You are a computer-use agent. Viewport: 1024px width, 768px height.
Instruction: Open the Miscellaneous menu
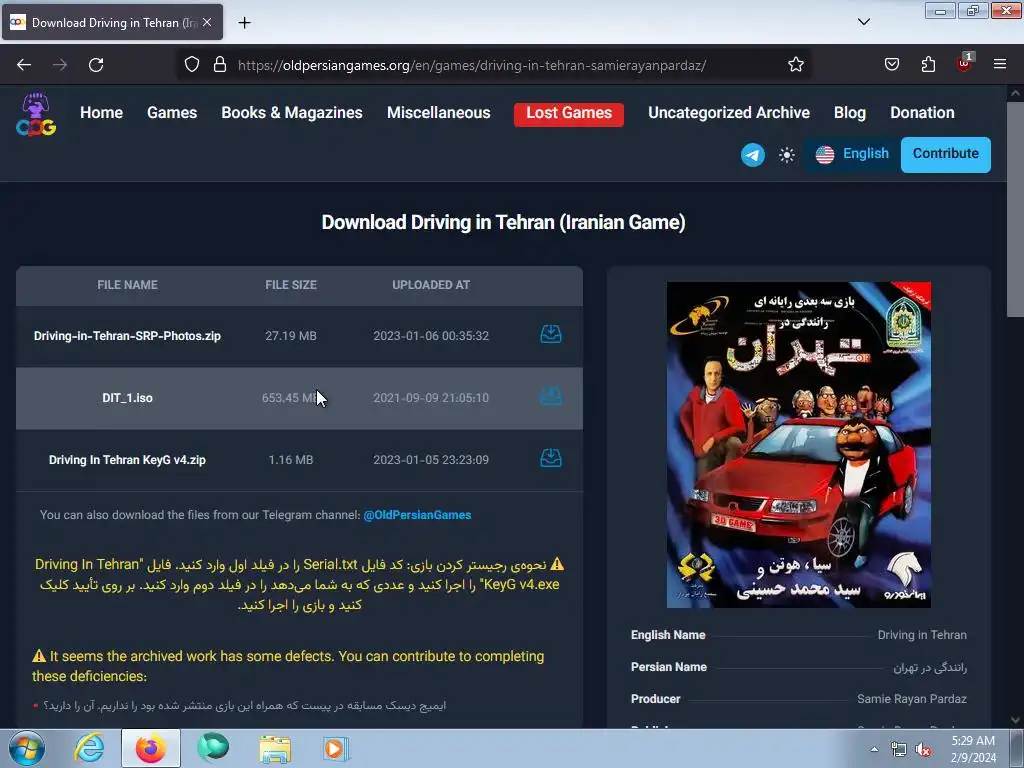coord(438,112)
